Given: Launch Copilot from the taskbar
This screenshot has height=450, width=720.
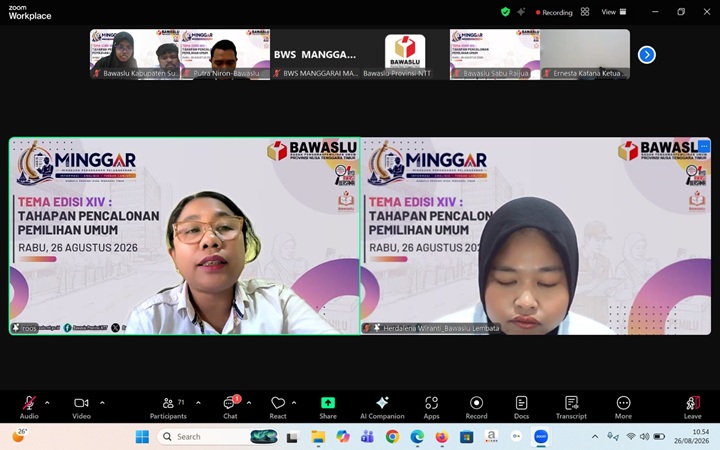Looking at the screenshot, I should coord(343,437).
